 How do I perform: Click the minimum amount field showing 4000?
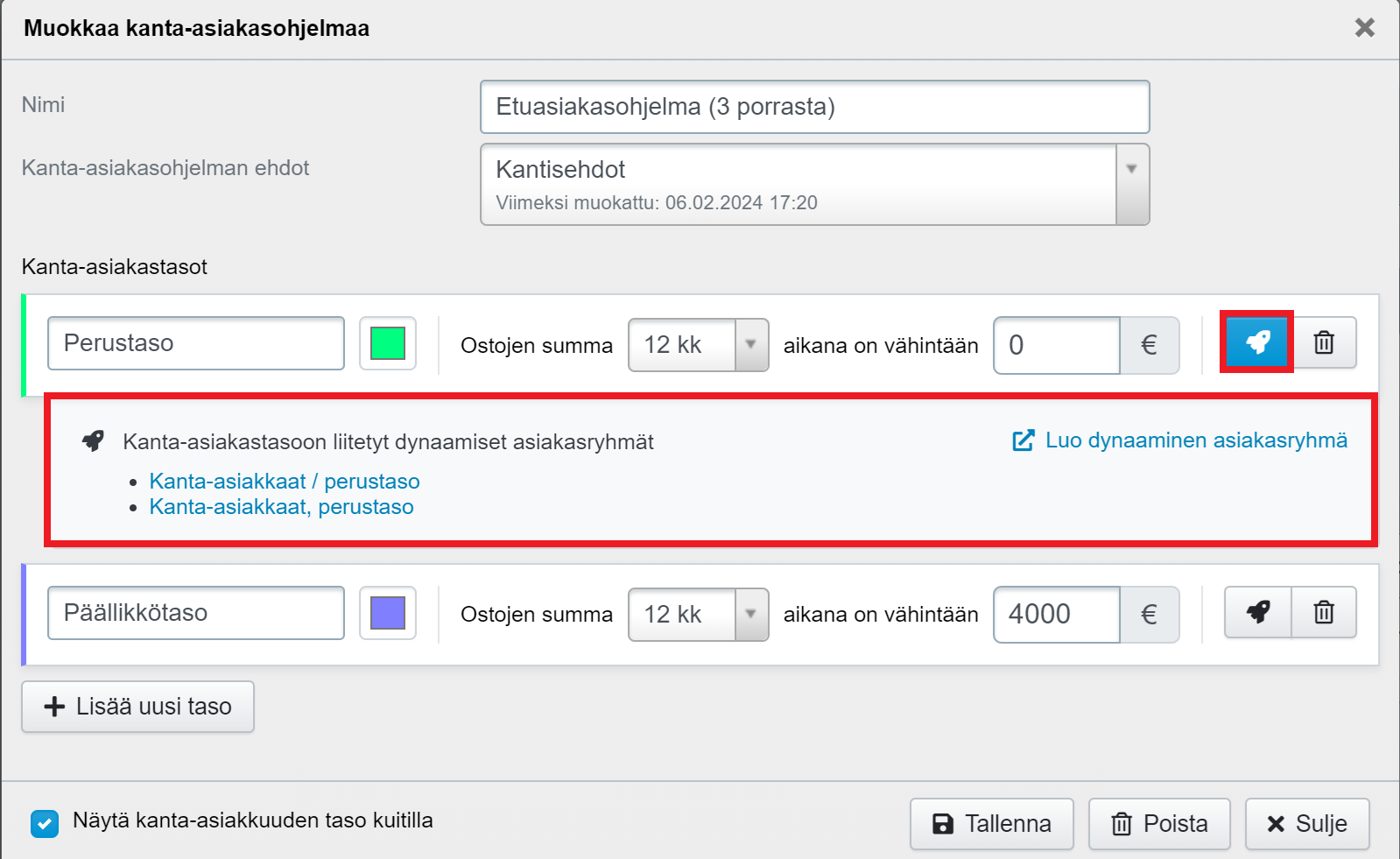click(1056, 615)
